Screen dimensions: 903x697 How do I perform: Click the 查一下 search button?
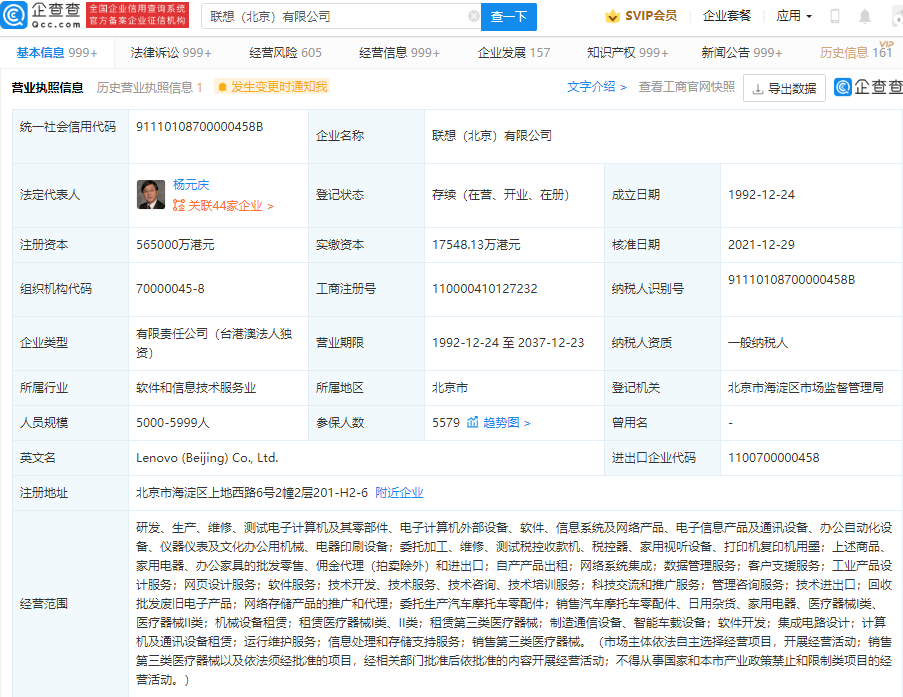point(509,17)
